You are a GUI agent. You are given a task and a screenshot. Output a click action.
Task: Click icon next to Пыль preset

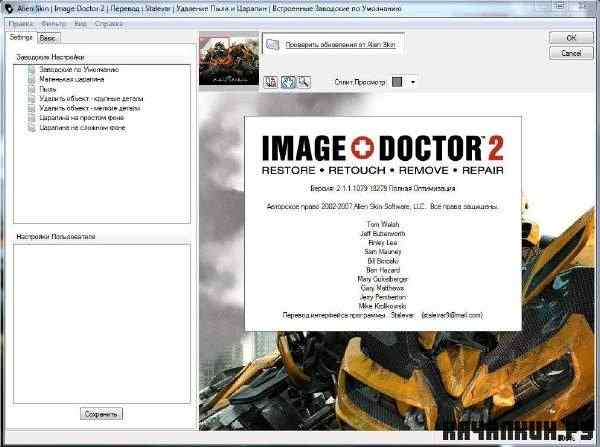[x=32, y=89]
